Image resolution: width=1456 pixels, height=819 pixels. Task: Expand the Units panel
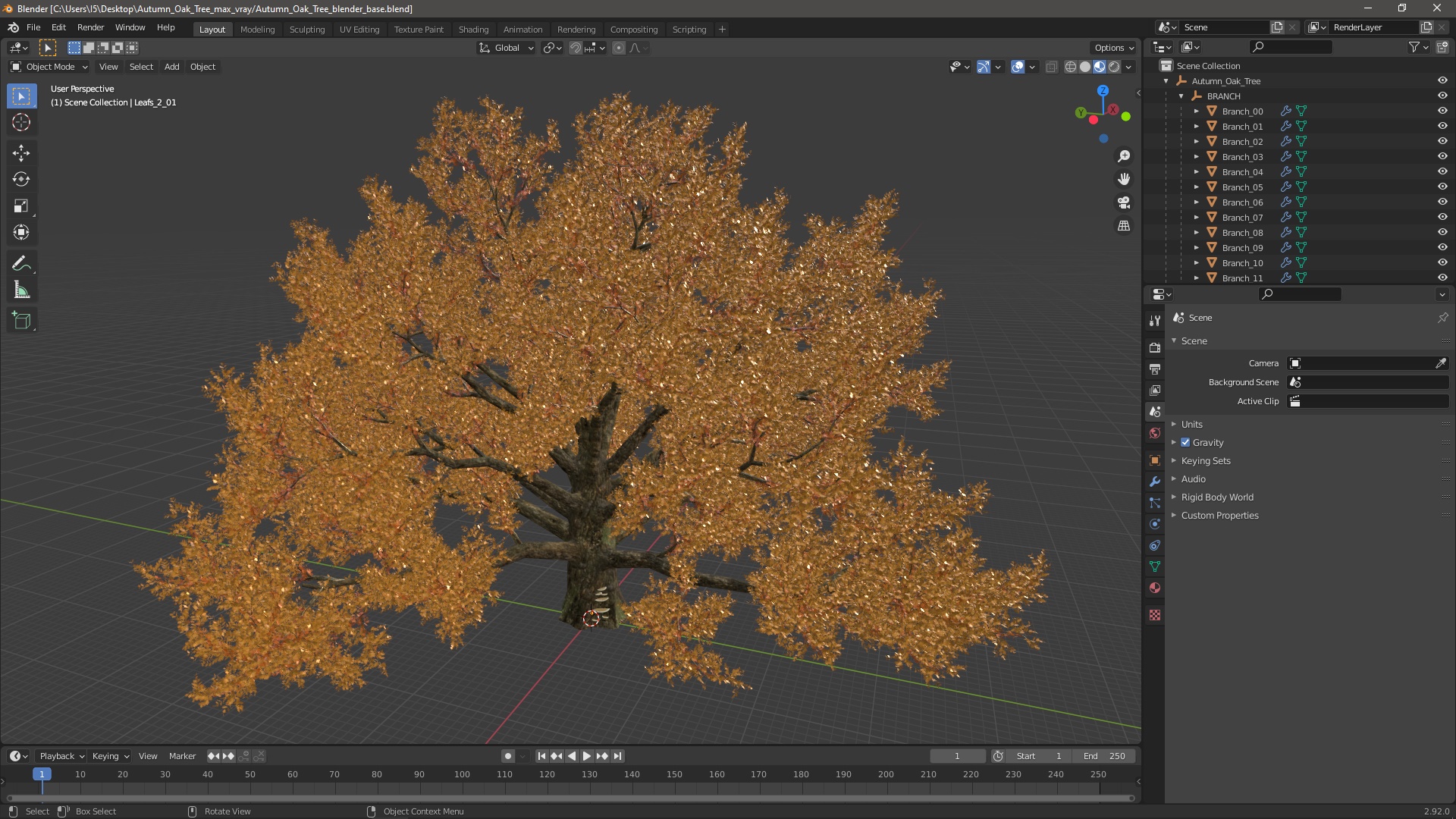[x=1191, y=424]
